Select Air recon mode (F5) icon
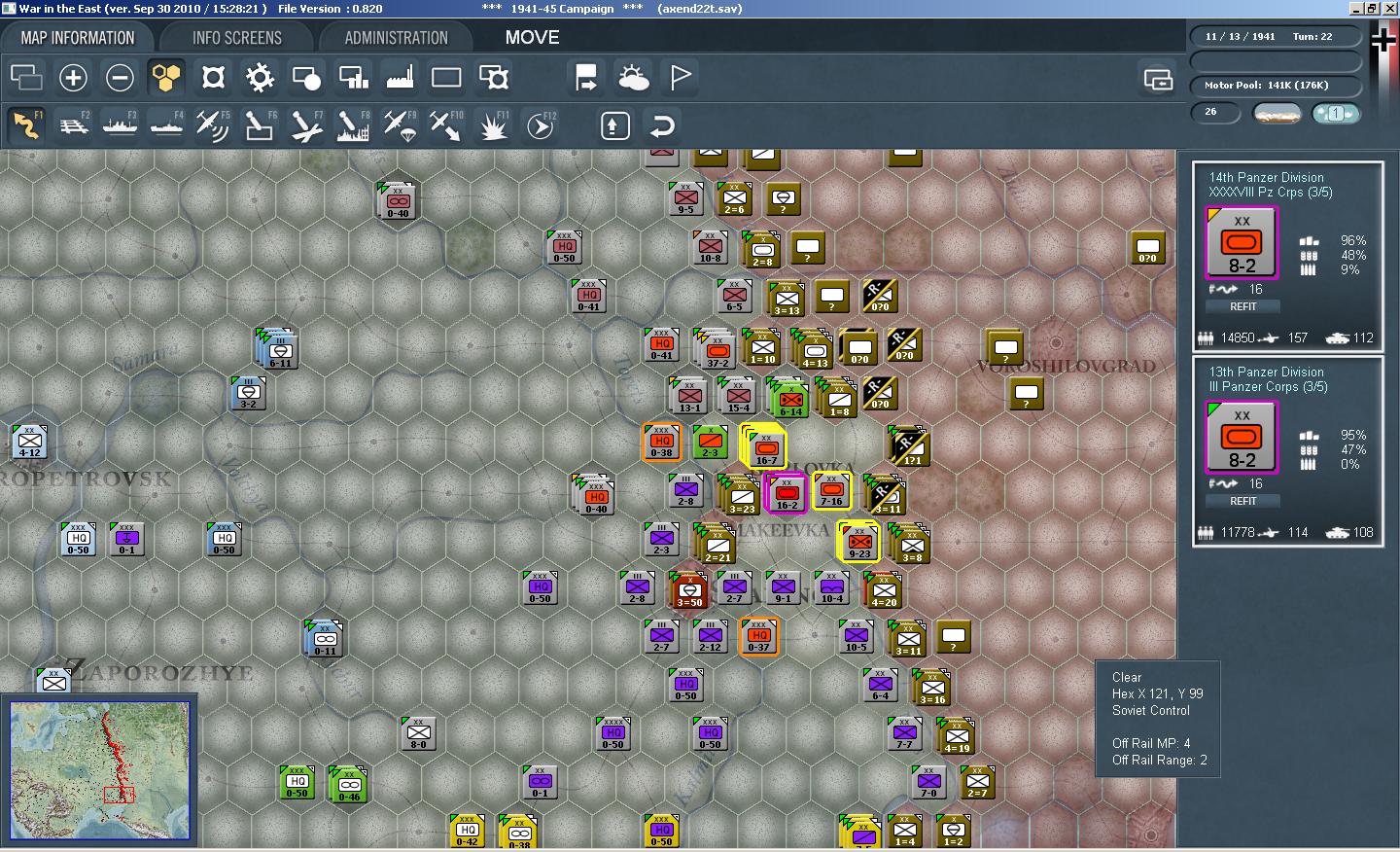 tap(213, 125)
